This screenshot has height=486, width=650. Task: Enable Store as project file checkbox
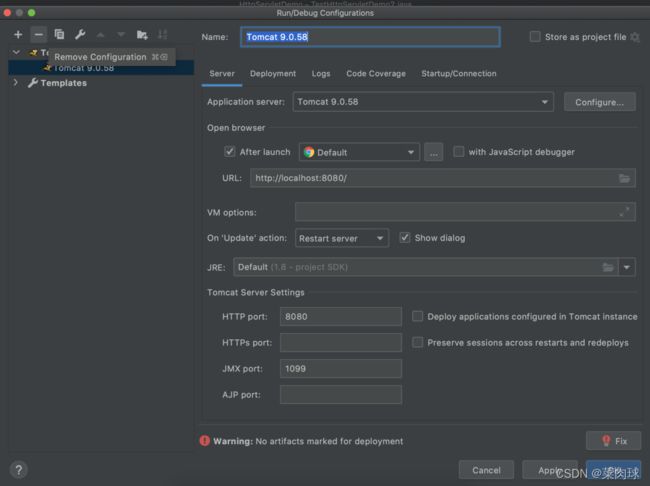point(535,37)
